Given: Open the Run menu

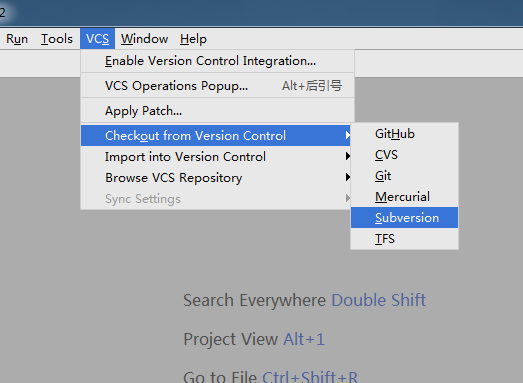Looking at the screenshot, I should point(17,39).
